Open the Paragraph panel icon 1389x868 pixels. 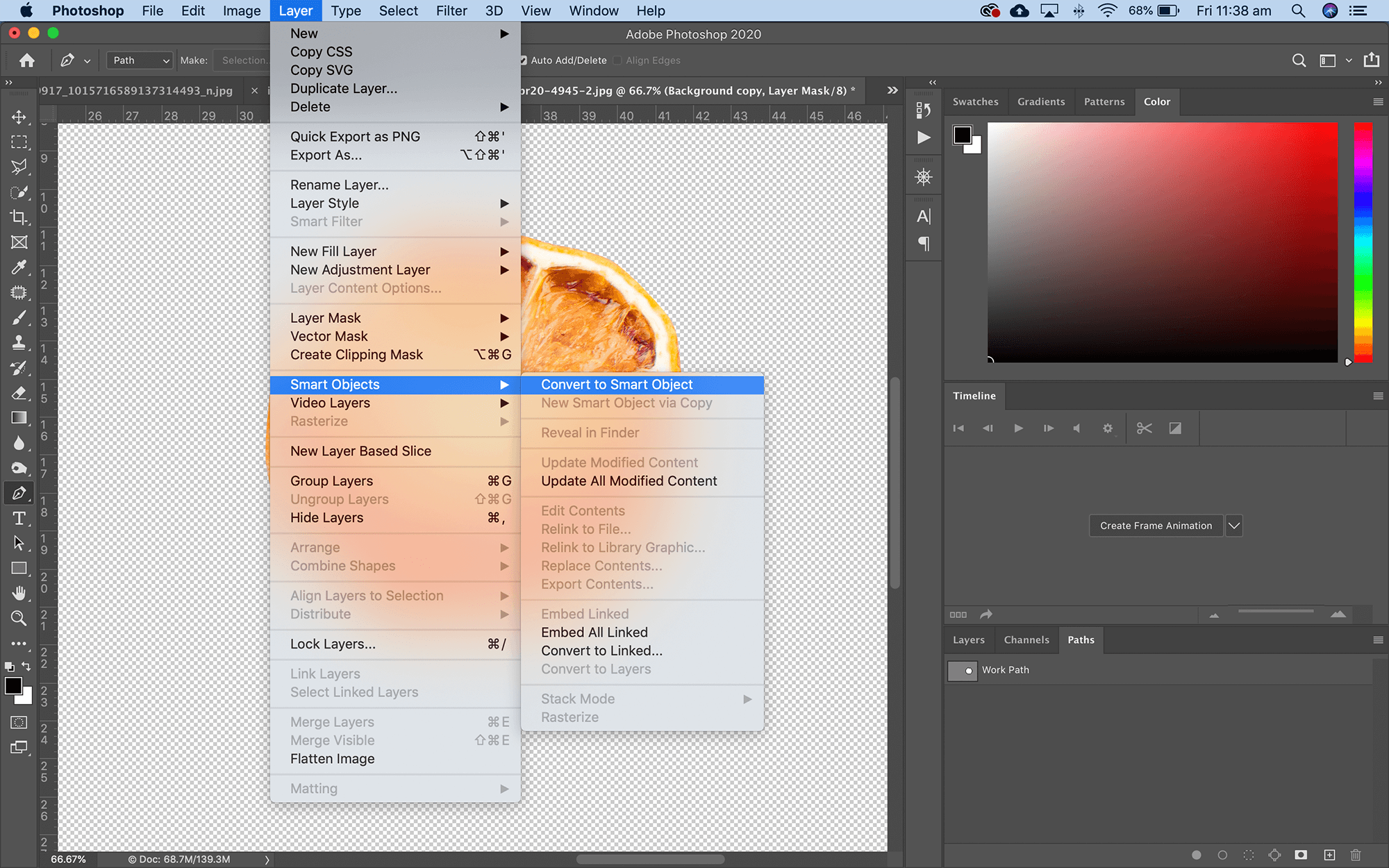click(924, 244)
